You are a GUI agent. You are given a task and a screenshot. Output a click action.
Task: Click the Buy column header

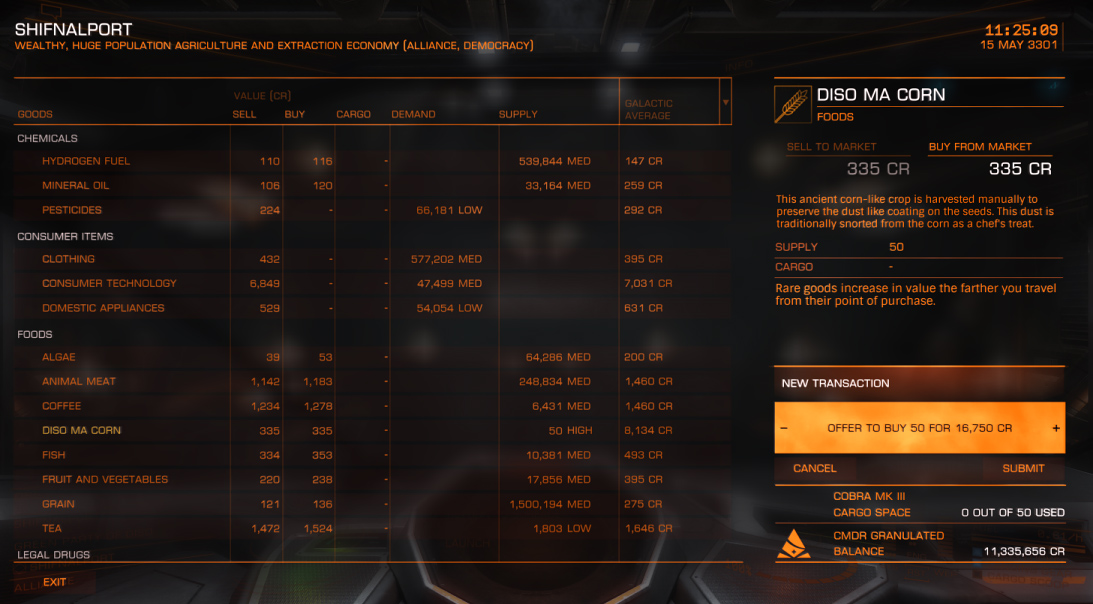pos(295,114)
